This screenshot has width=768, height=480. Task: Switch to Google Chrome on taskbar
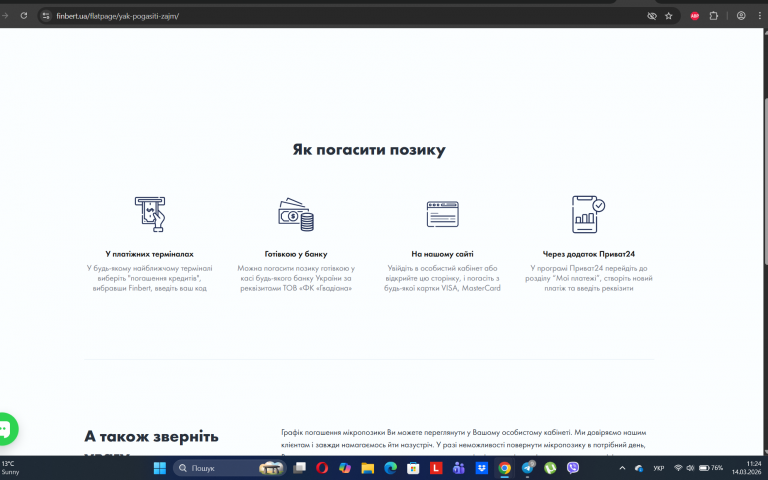(504, 468)
